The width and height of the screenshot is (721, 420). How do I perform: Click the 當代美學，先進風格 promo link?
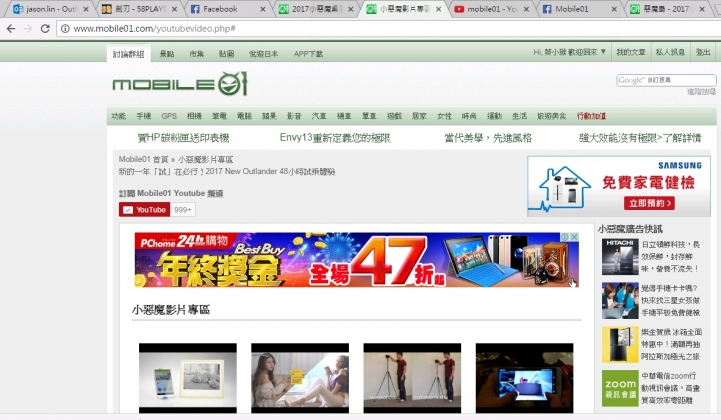(x=488, y=138)
